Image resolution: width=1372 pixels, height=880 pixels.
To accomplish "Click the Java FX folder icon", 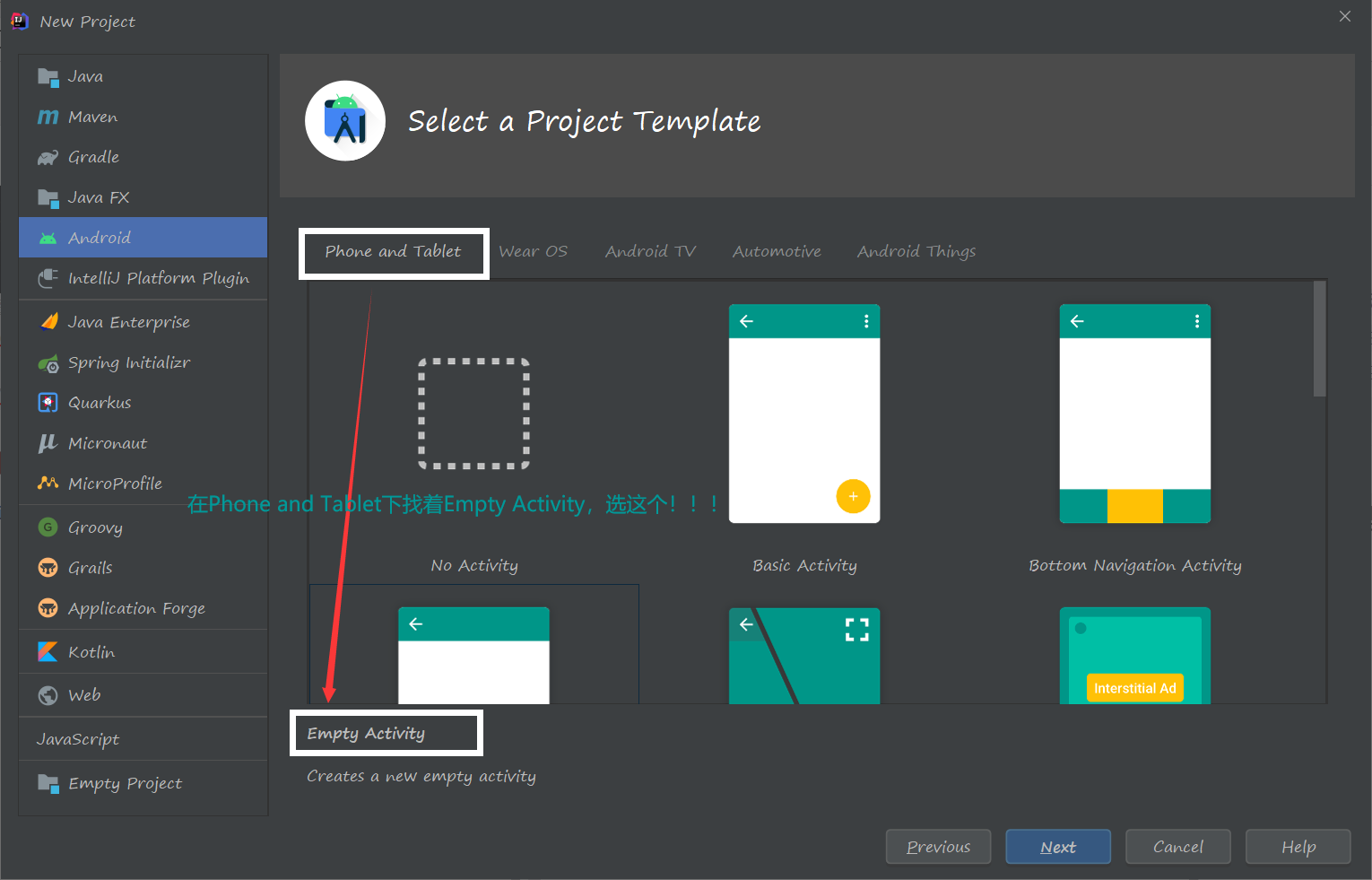I will tap(48, 198).
